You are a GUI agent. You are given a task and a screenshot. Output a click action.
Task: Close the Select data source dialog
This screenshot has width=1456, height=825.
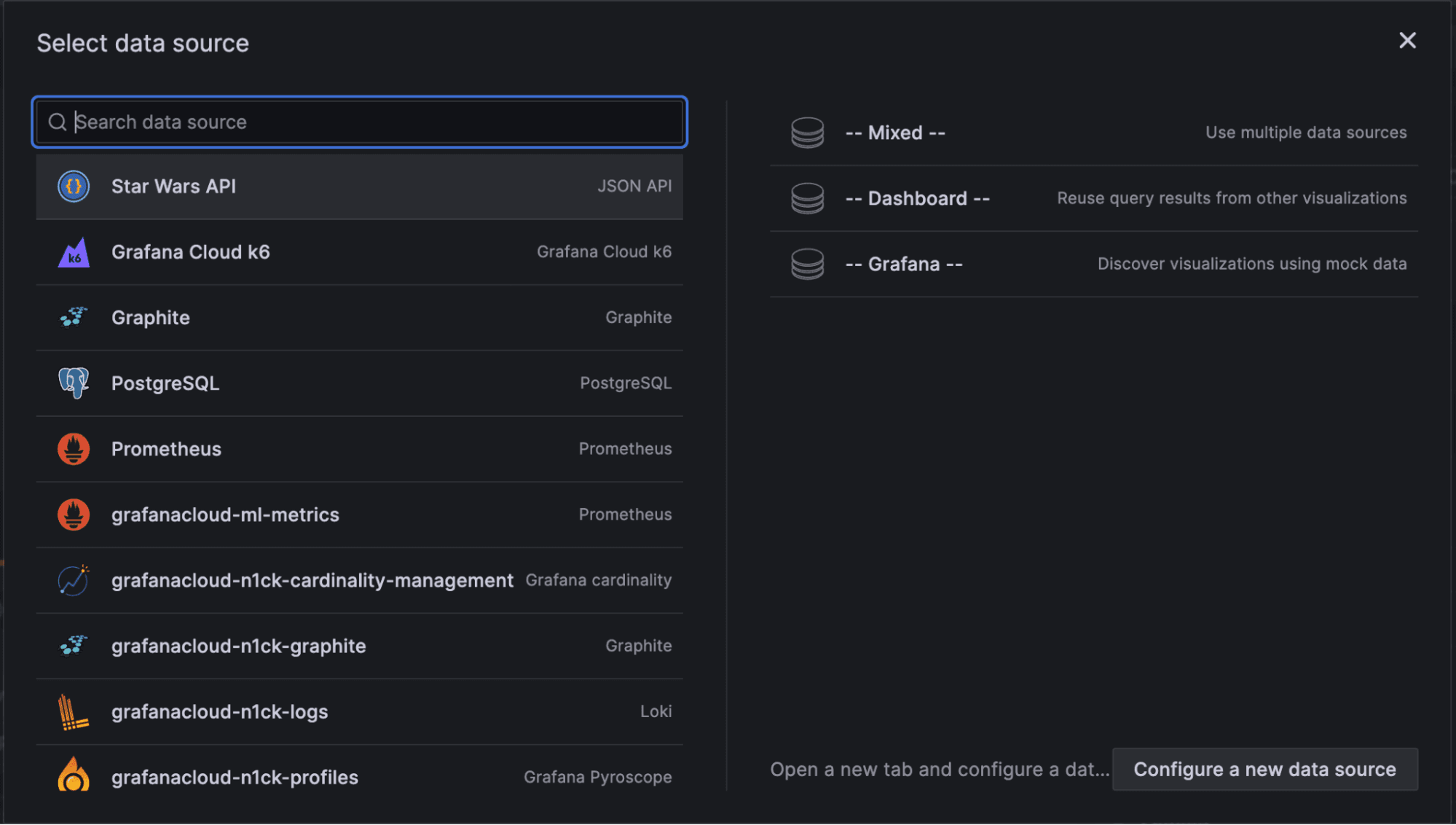pyautogui.click(x=1407, y=41)
